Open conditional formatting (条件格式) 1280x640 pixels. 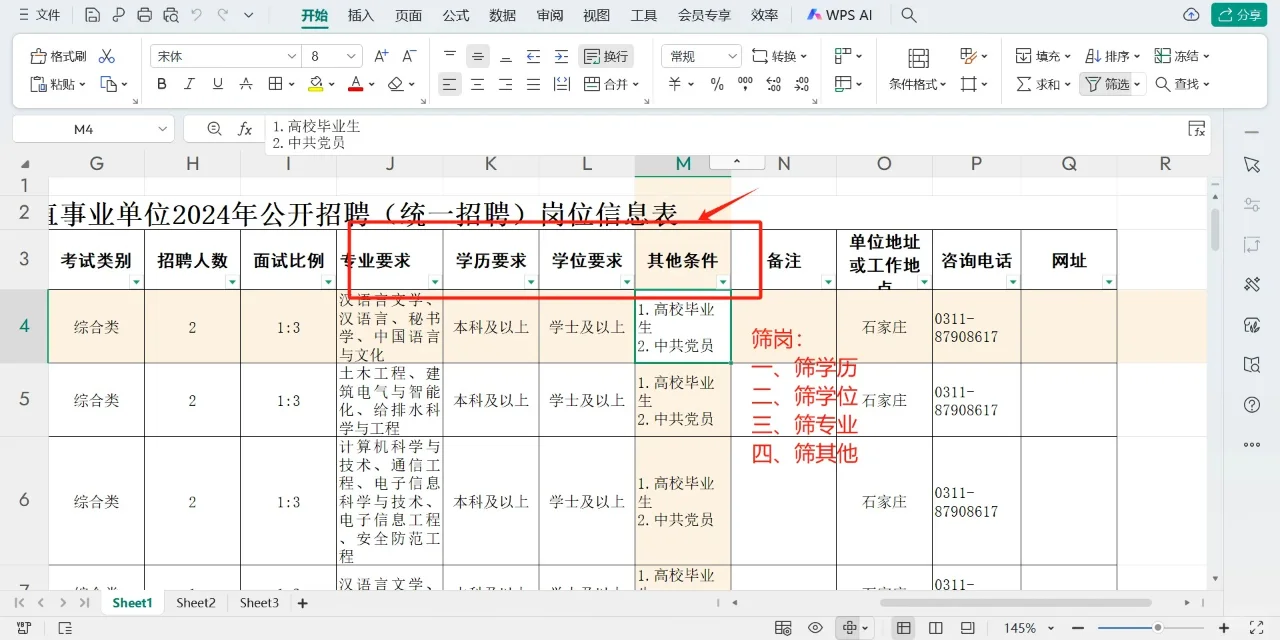(913, 84)
